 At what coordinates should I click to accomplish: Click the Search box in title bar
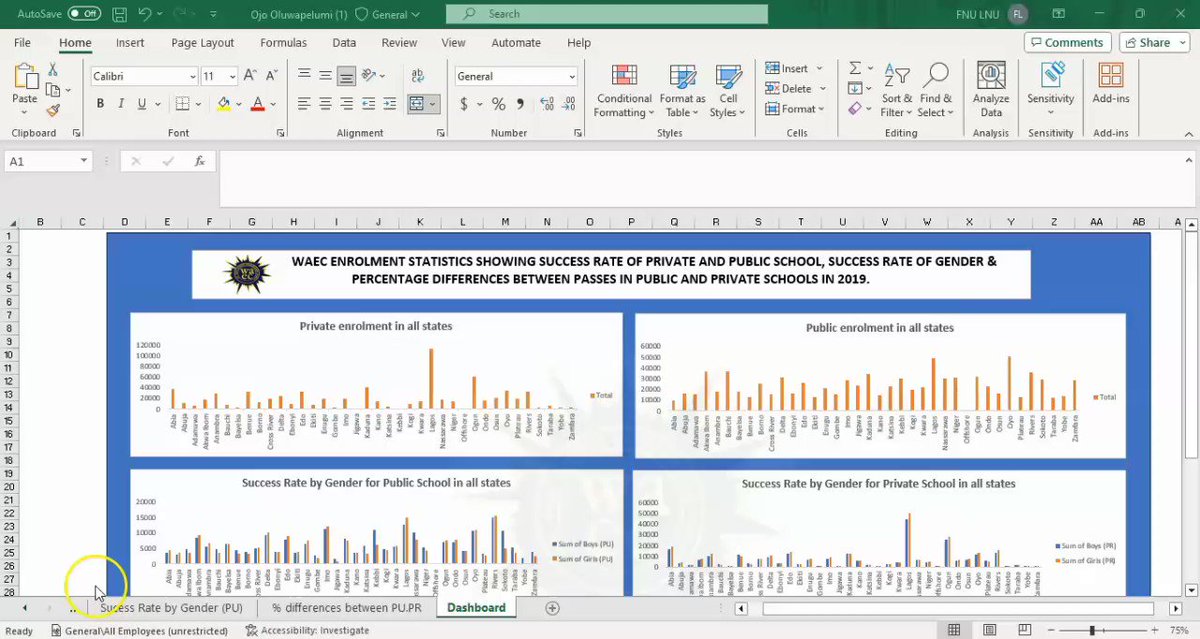607,14
